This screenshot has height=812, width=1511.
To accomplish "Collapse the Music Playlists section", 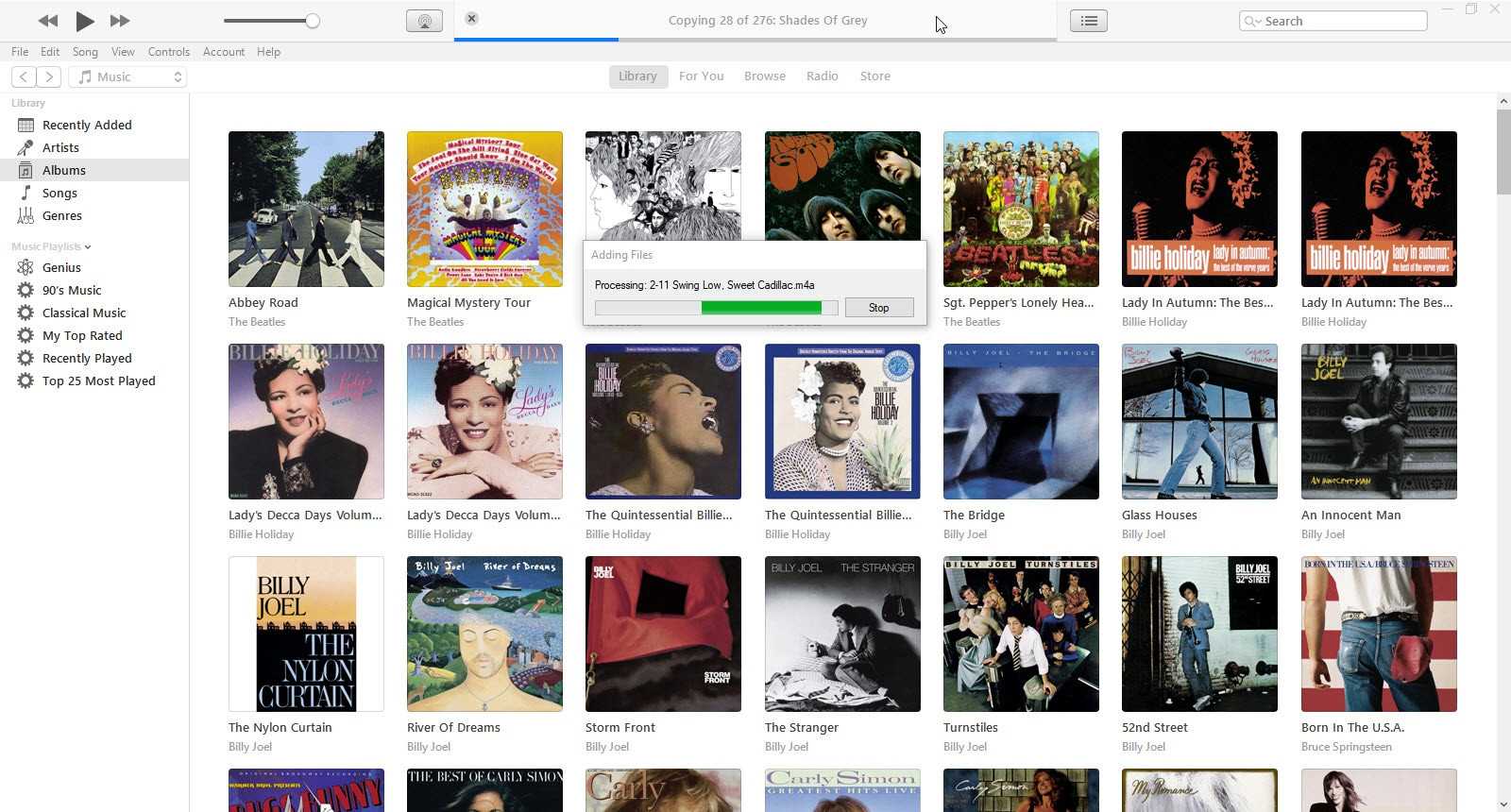I will [x=88, y=247].
